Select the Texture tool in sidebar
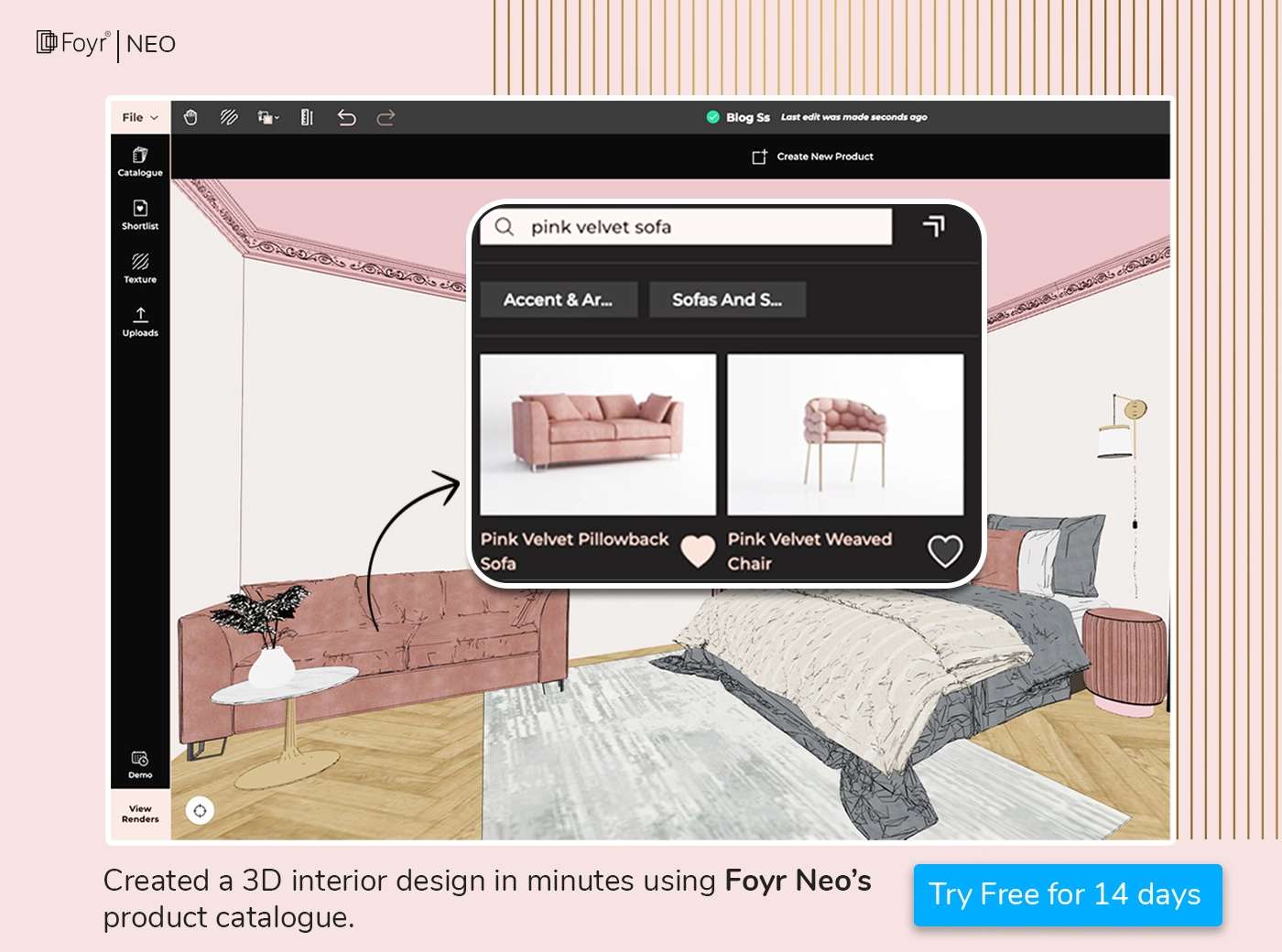This screenshot has height=952, width=1282. (139, 270)
